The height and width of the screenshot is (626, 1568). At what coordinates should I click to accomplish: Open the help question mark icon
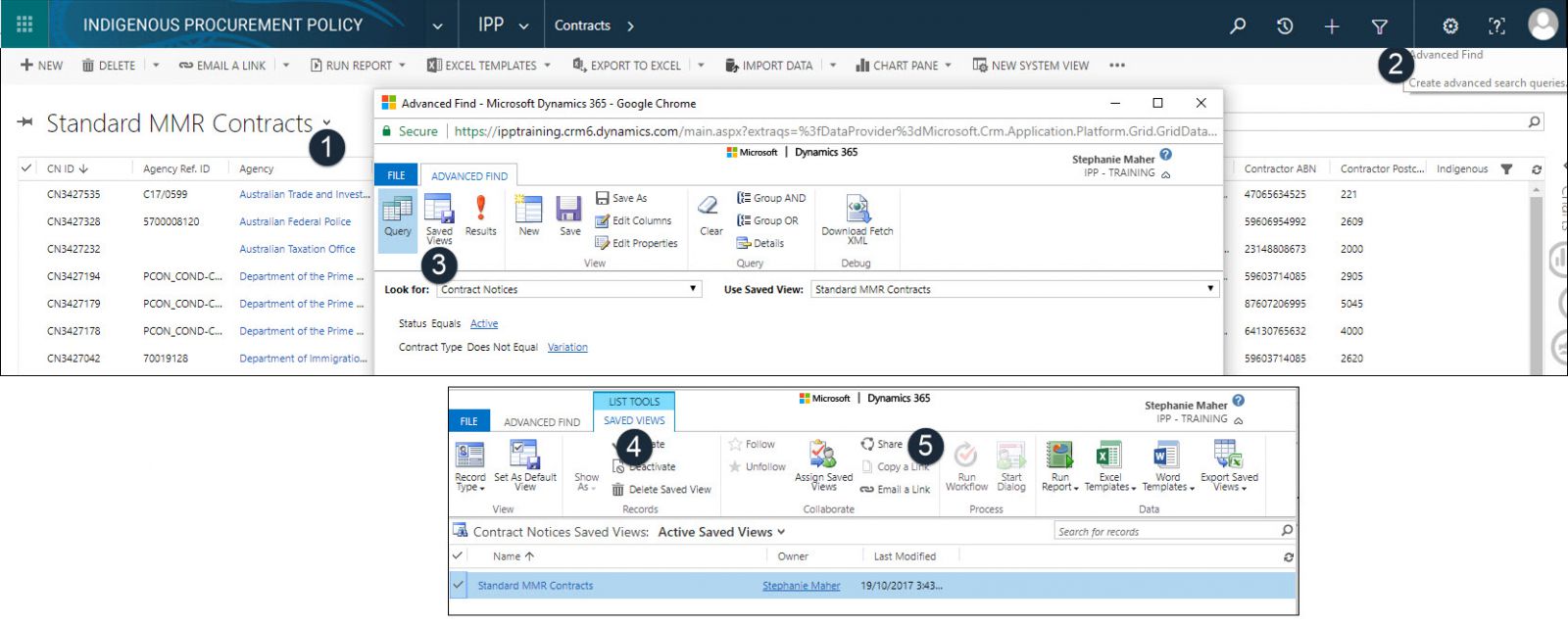1496,26
